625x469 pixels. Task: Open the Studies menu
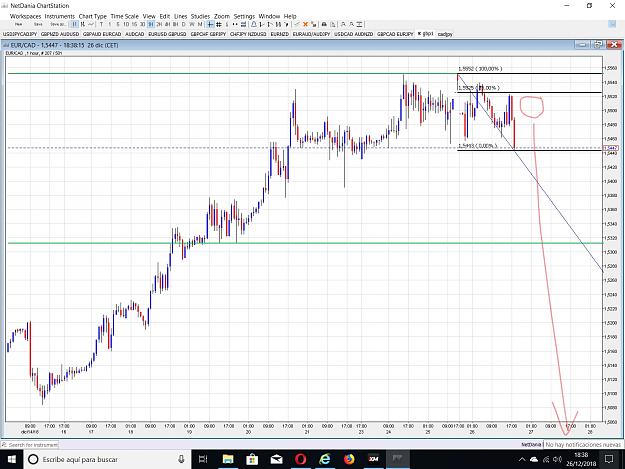pos(200,16)
